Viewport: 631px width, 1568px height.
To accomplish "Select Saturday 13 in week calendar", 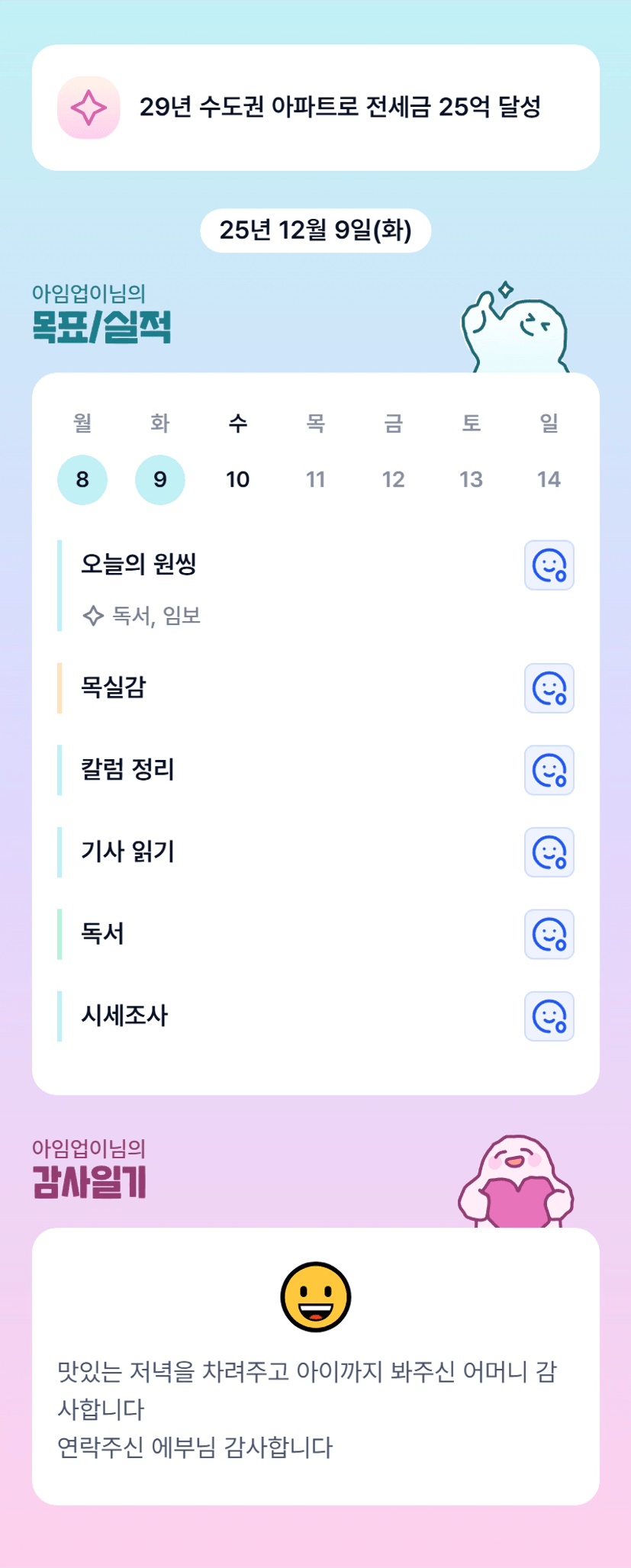I will (x=471, y=479).
